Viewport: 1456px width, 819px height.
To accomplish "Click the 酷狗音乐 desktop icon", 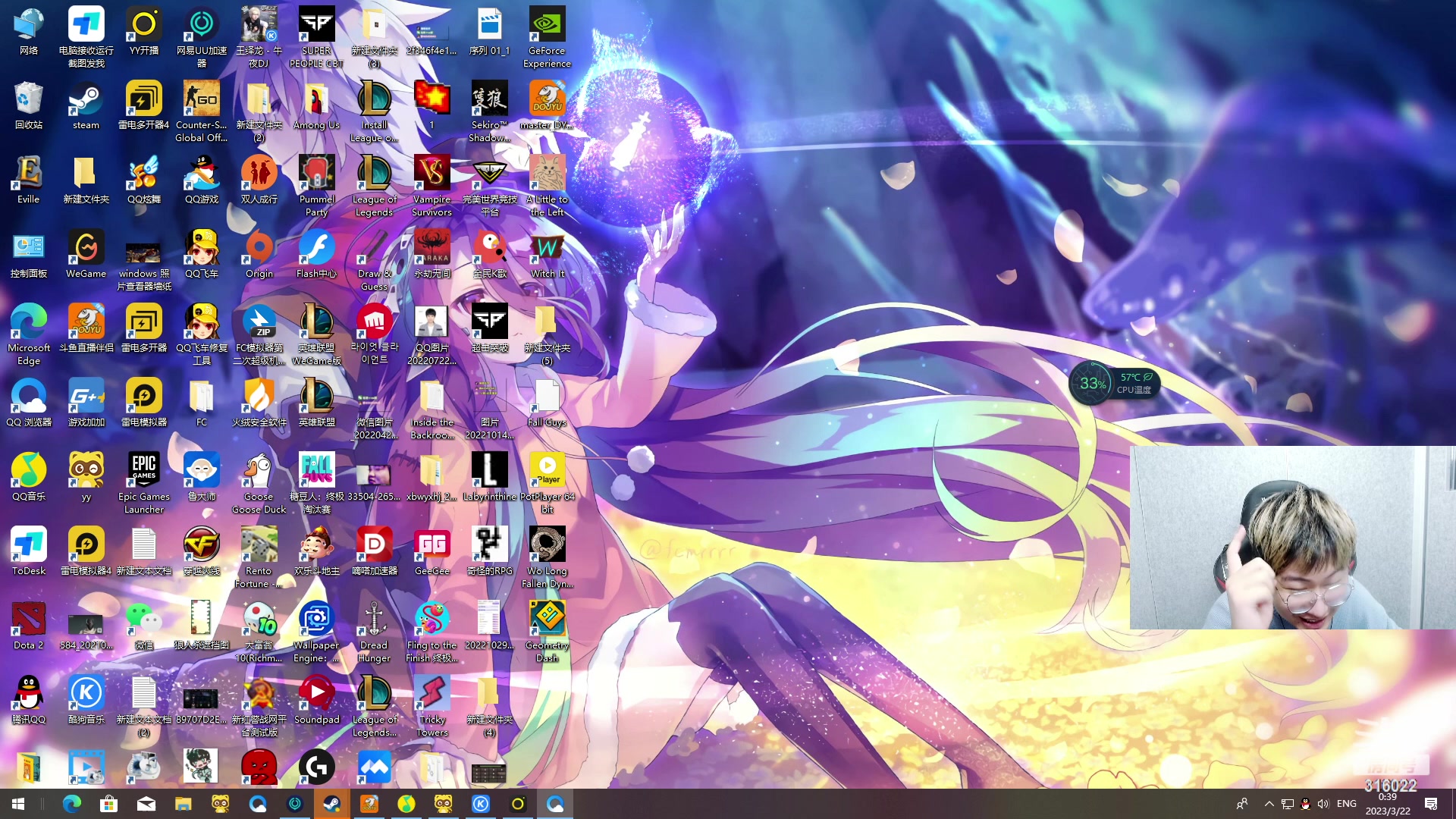I will (86, 701).
